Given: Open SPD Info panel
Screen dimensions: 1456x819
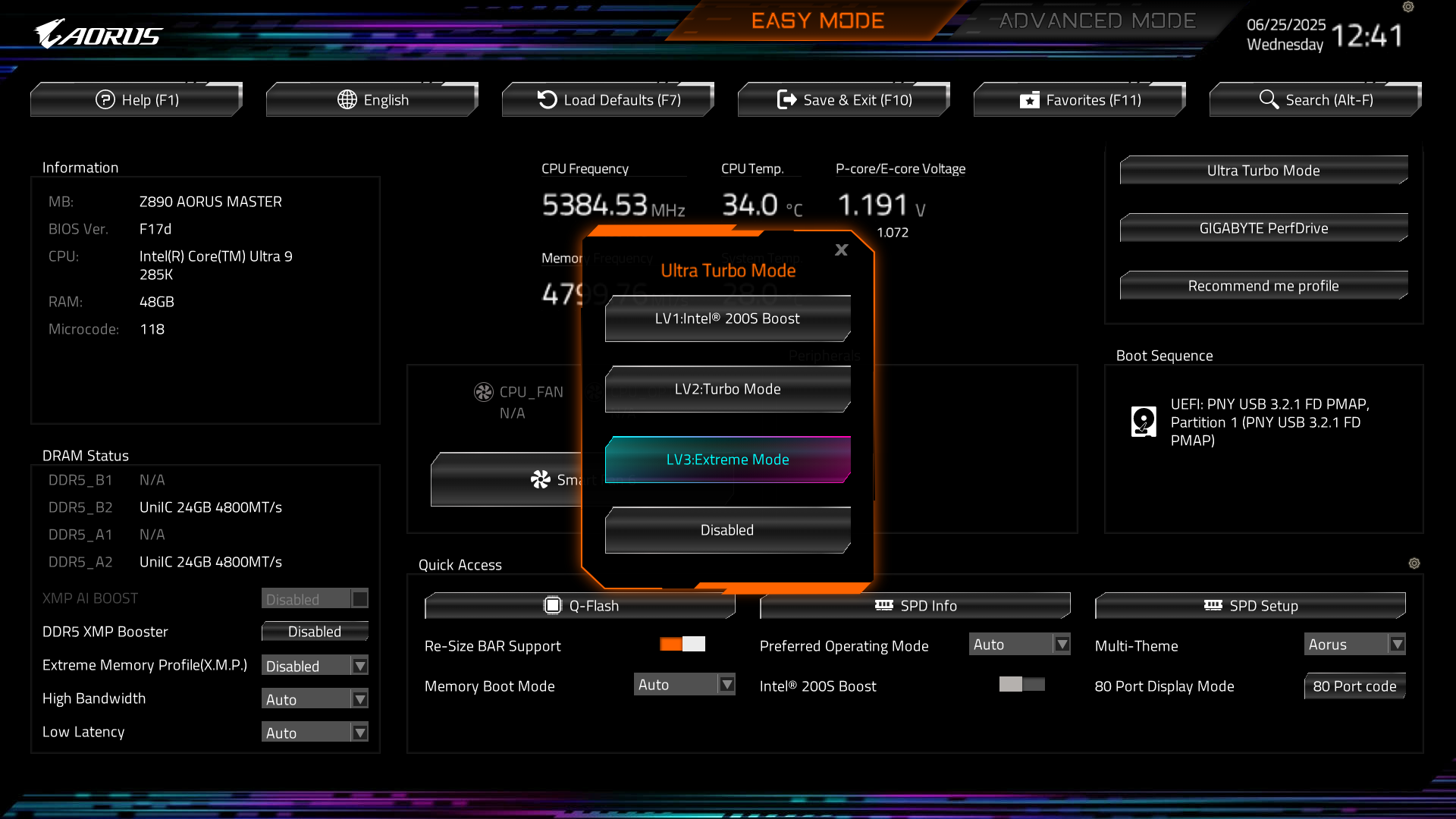Looking at the screenshot, I should (915, 605).
